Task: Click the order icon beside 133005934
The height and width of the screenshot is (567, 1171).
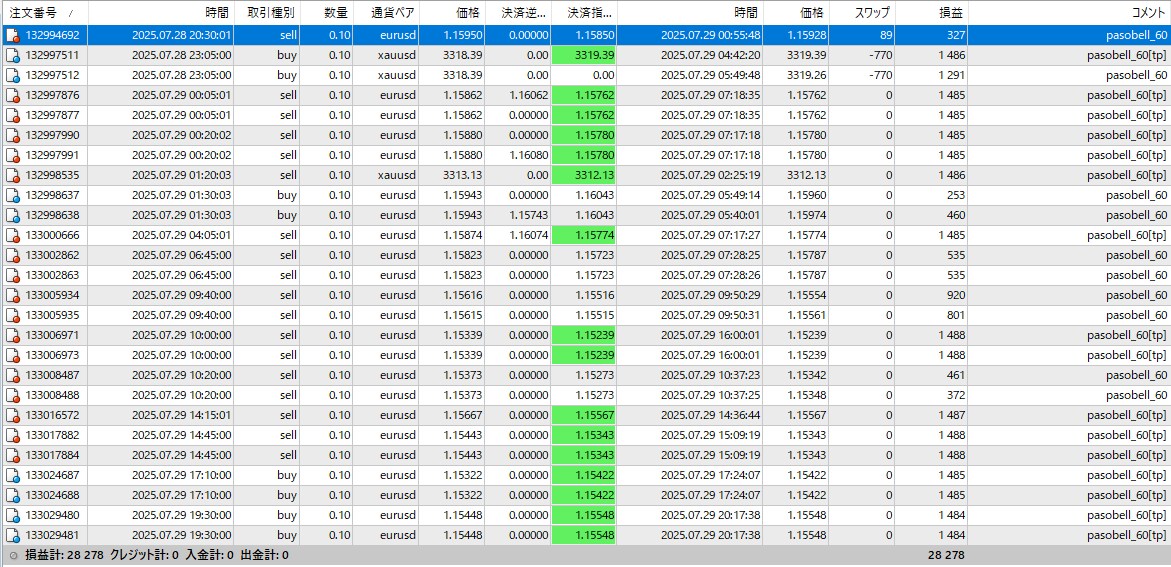Action: coord(12,295)
